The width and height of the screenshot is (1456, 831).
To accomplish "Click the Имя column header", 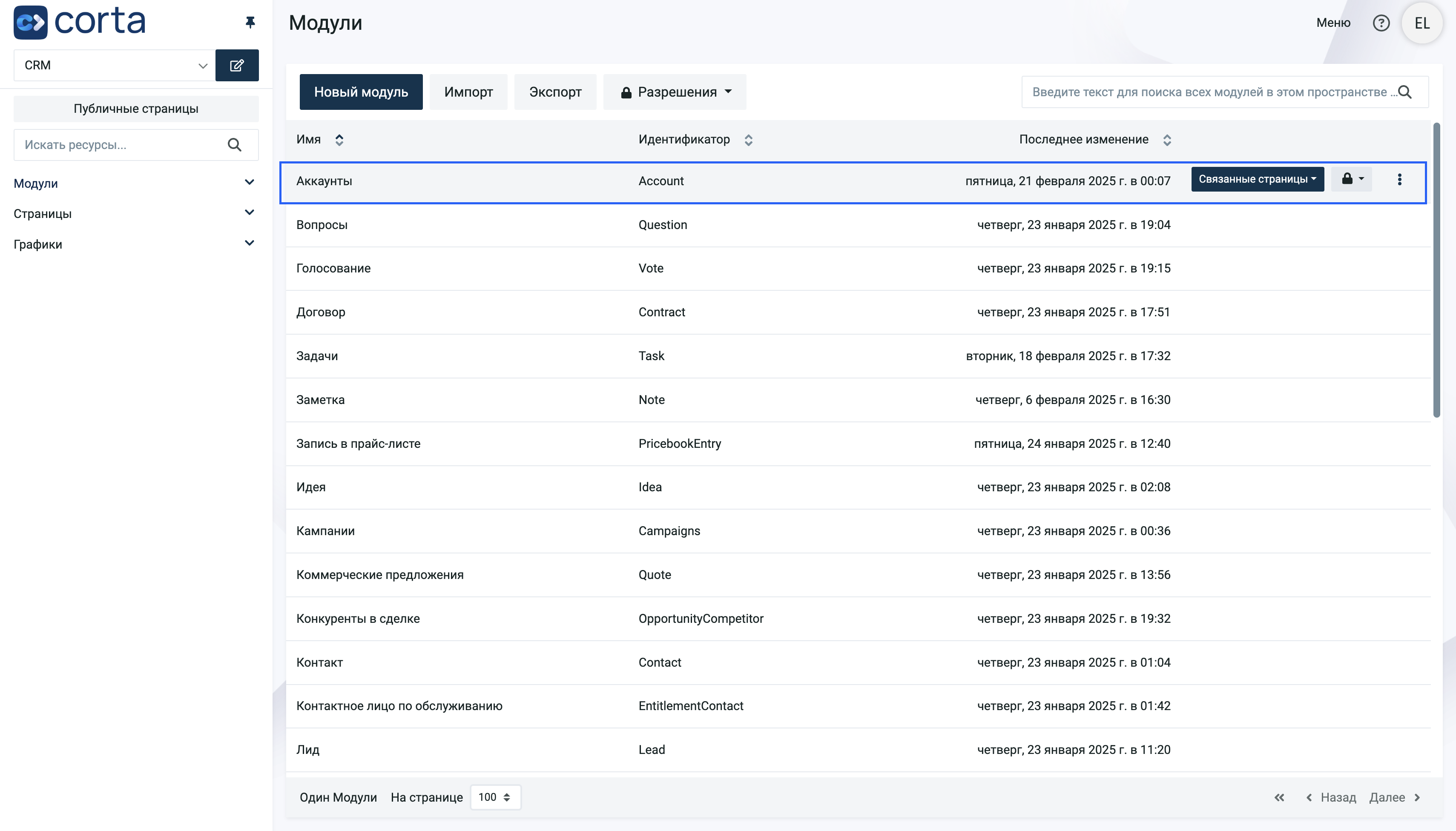I will 308,140.
